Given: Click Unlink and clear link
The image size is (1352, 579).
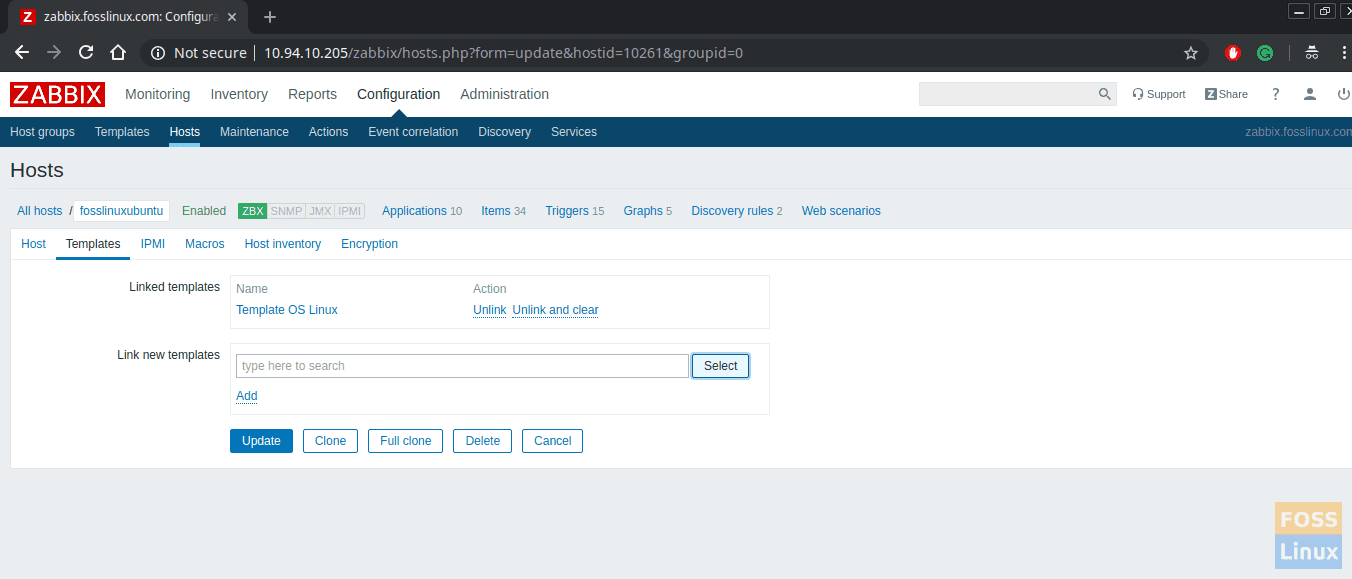Looking at the screenshot, I should click(x=555, y=310).
